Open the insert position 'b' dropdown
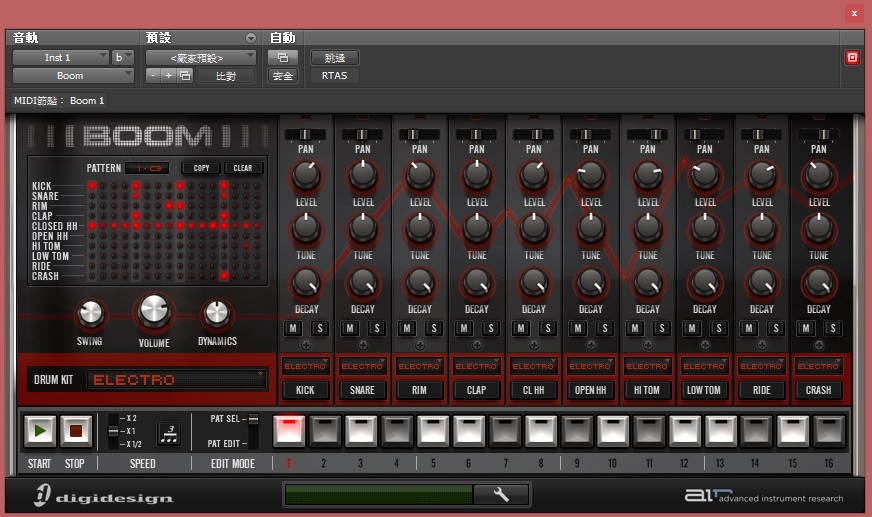The image size is (872, 517). [x=123, y=57]
